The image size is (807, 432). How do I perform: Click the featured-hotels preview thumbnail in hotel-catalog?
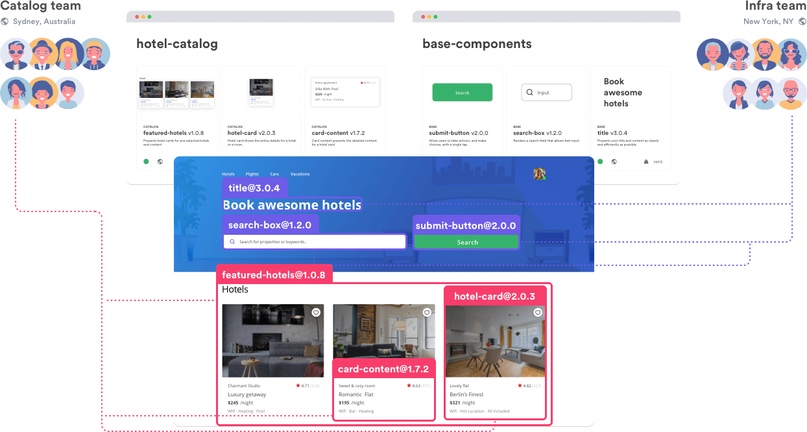177,93
